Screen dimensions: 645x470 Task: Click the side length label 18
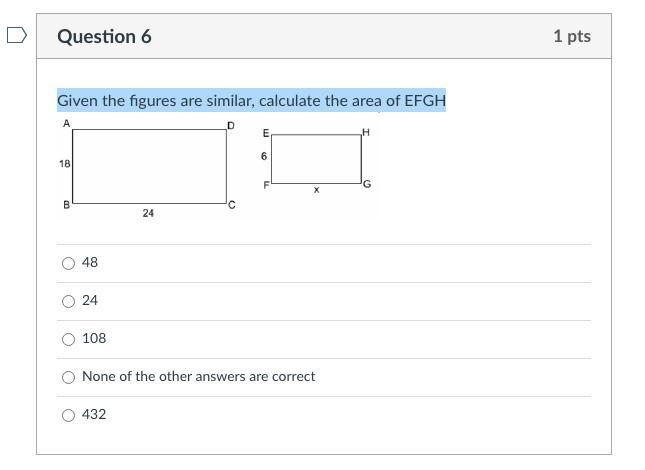pos(64,163)
